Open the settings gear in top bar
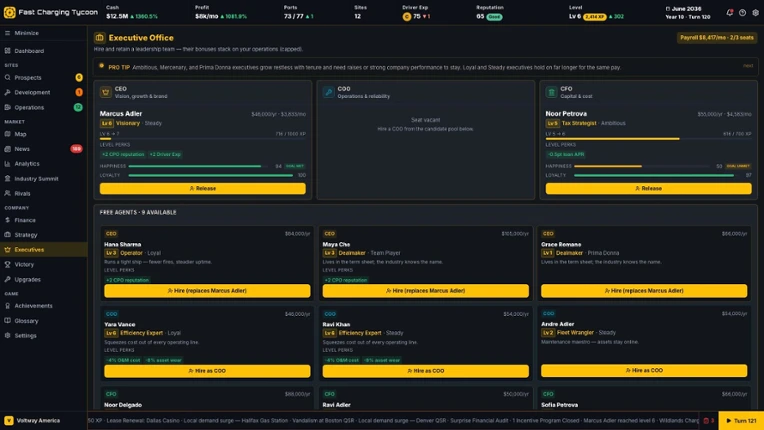The height and width of the screenshot is (430, 764). click(755, 13)
